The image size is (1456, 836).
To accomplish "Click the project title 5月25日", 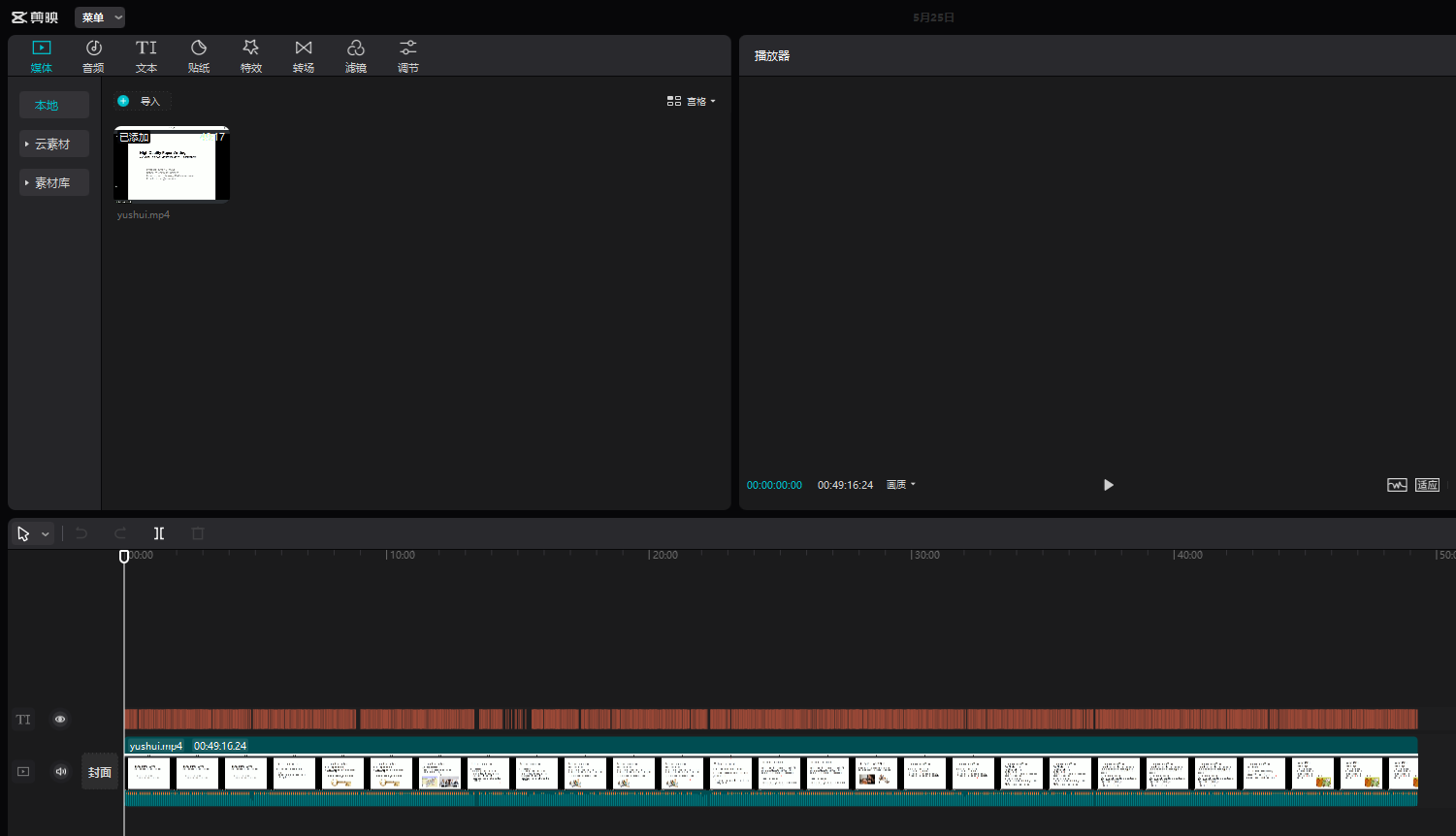I will 933,17.
